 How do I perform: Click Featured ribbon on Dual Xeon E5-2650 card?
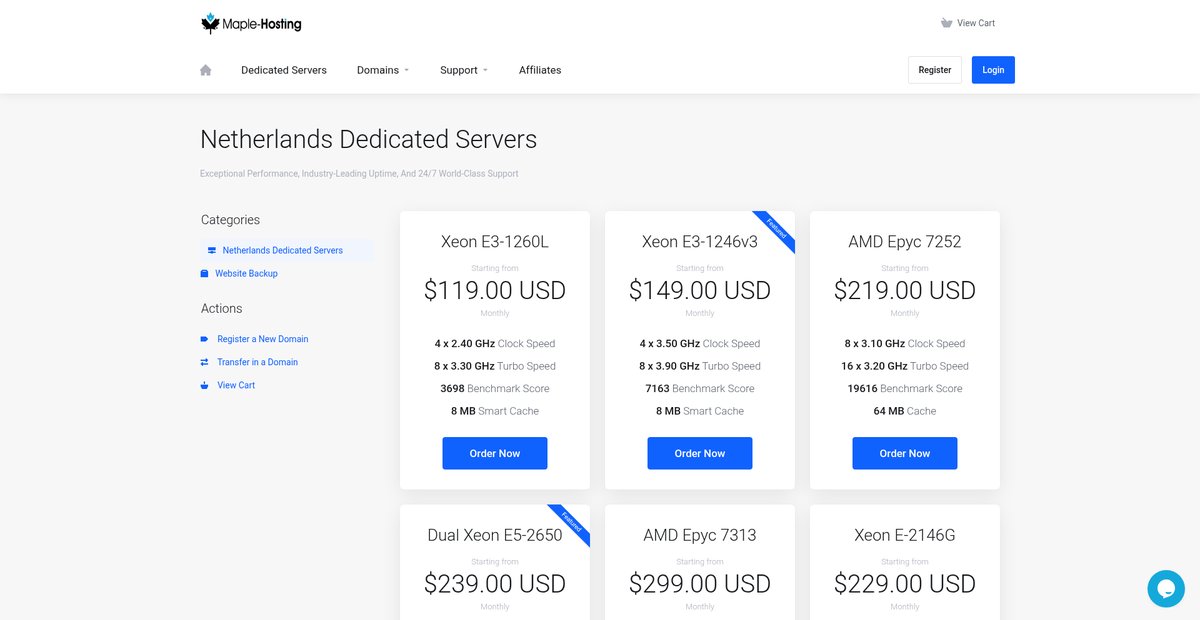pyautogui.click(x=571, y=524)
